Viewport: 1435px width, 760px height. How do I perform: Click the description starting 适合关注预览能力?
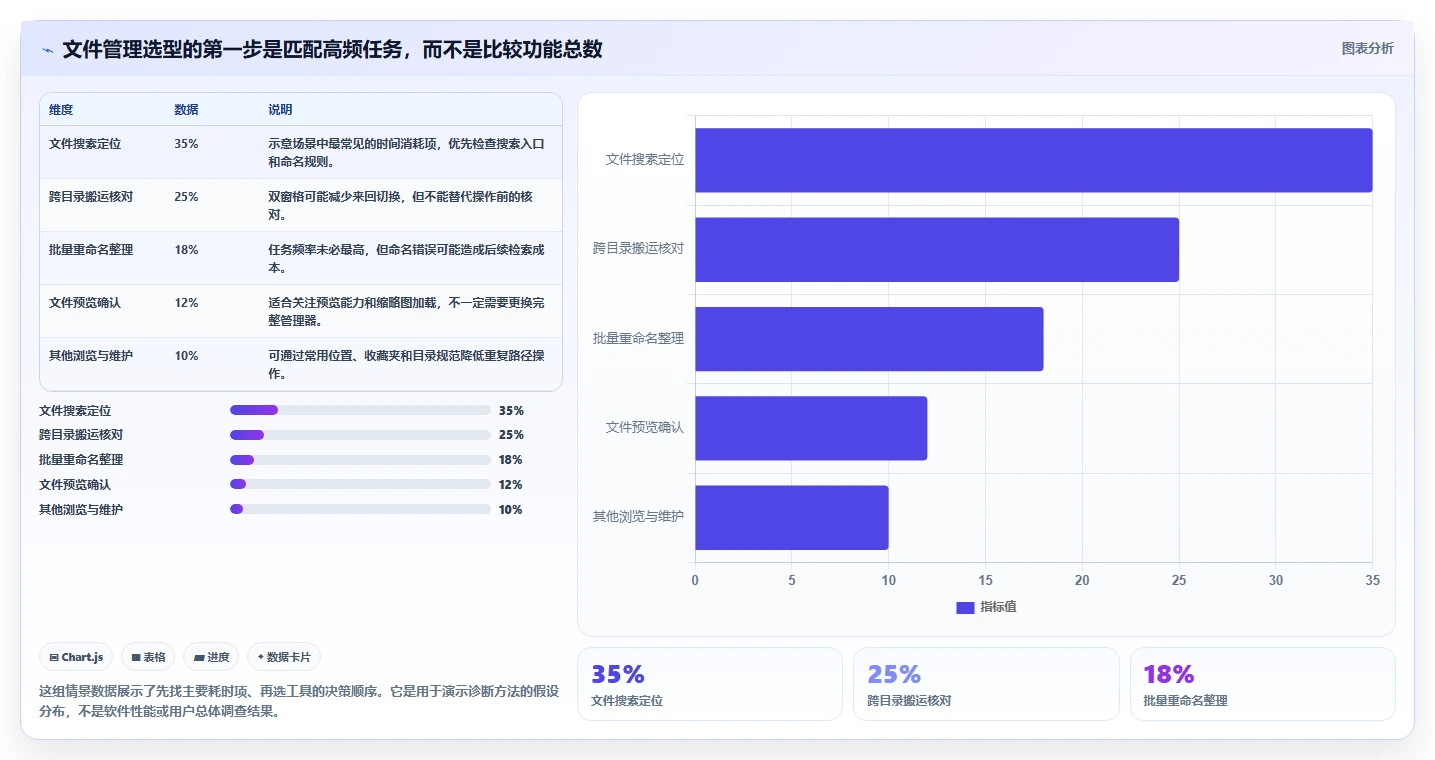[x=407, y=312]
